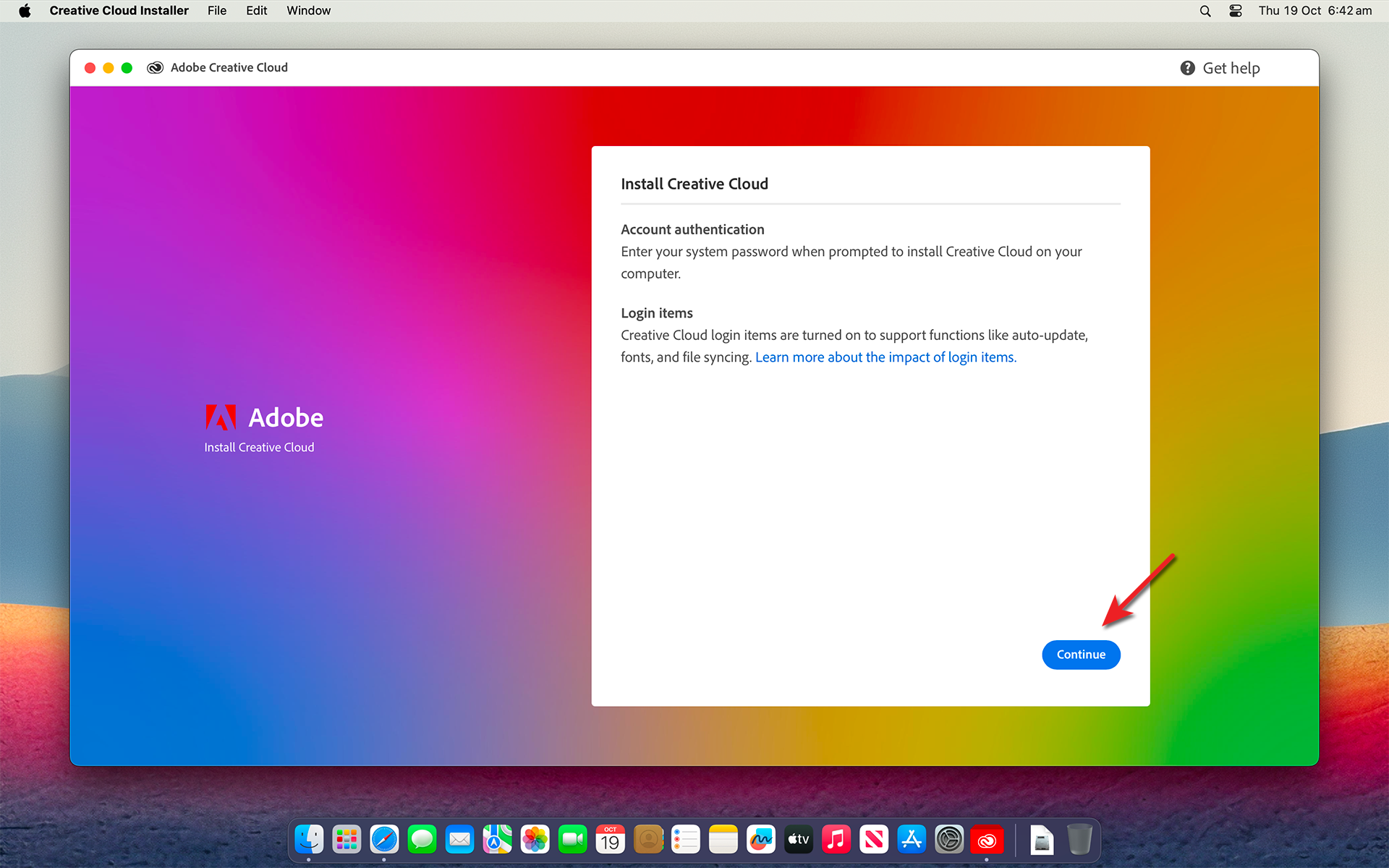Screen dimensions: 1389x868
Task: Click the Adobe logo on gradient panel
Action: 221,417
